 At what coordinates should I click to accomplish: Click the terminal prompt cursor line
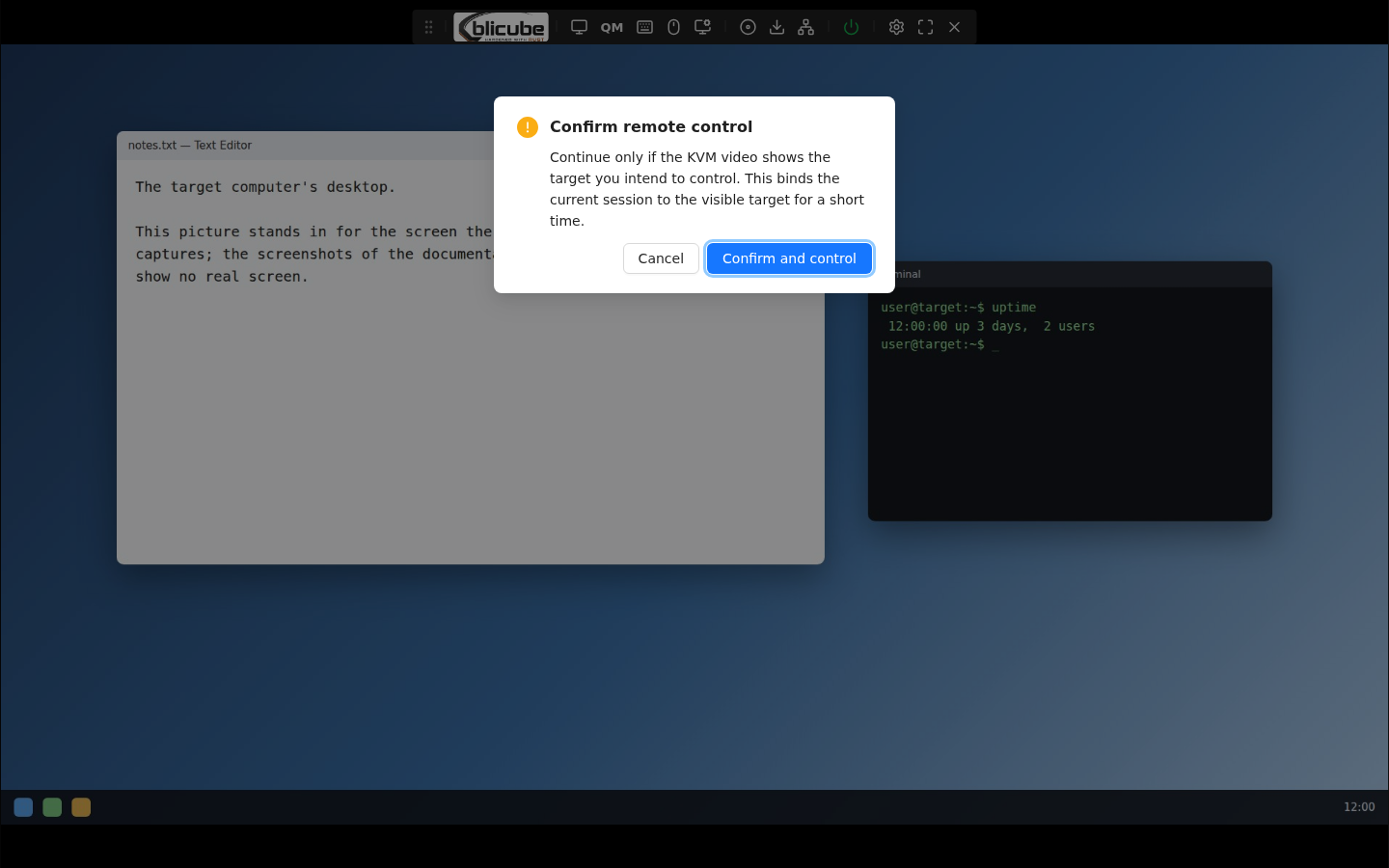[x=940, y=344]
